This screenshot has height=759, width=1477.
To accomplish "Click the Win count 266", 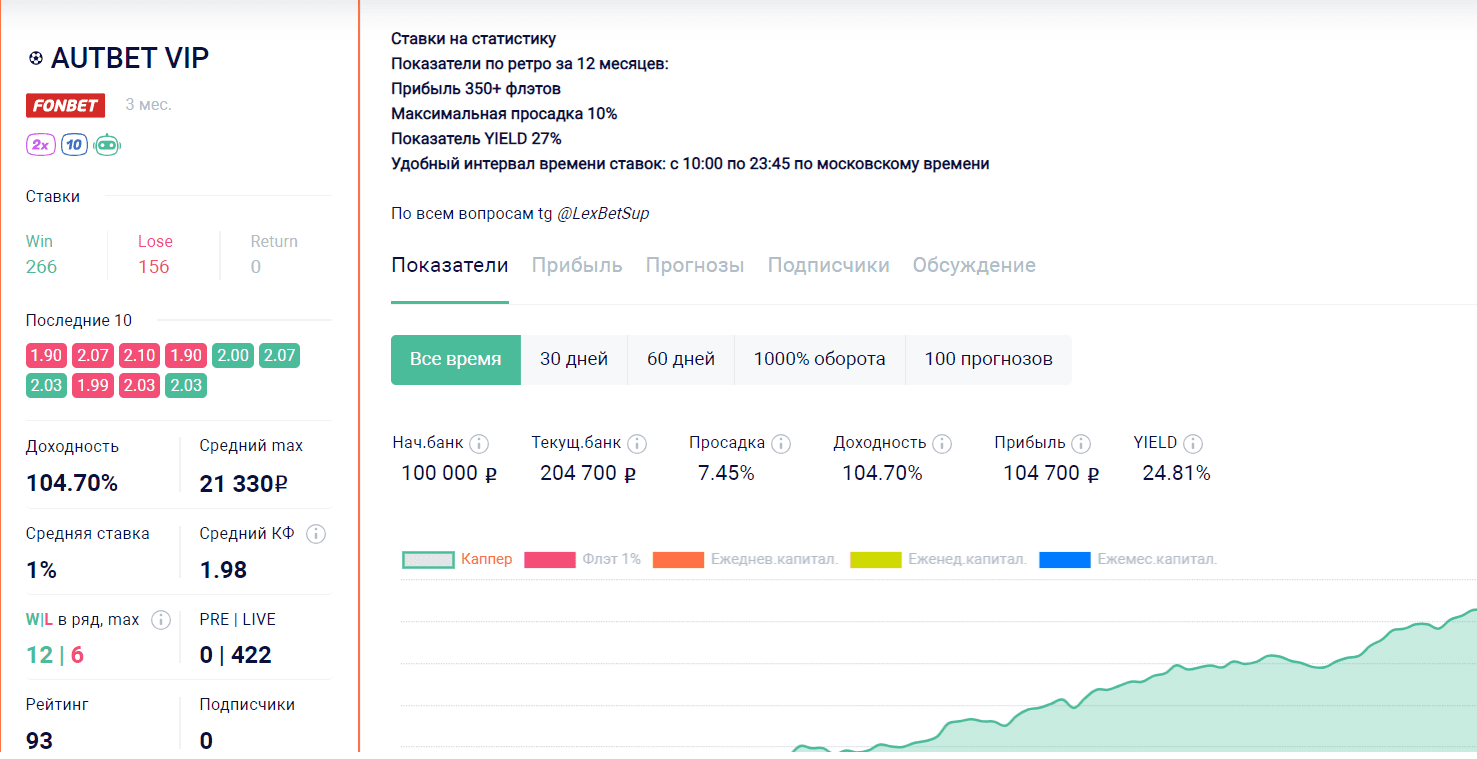I will click(x=42, y=267).
